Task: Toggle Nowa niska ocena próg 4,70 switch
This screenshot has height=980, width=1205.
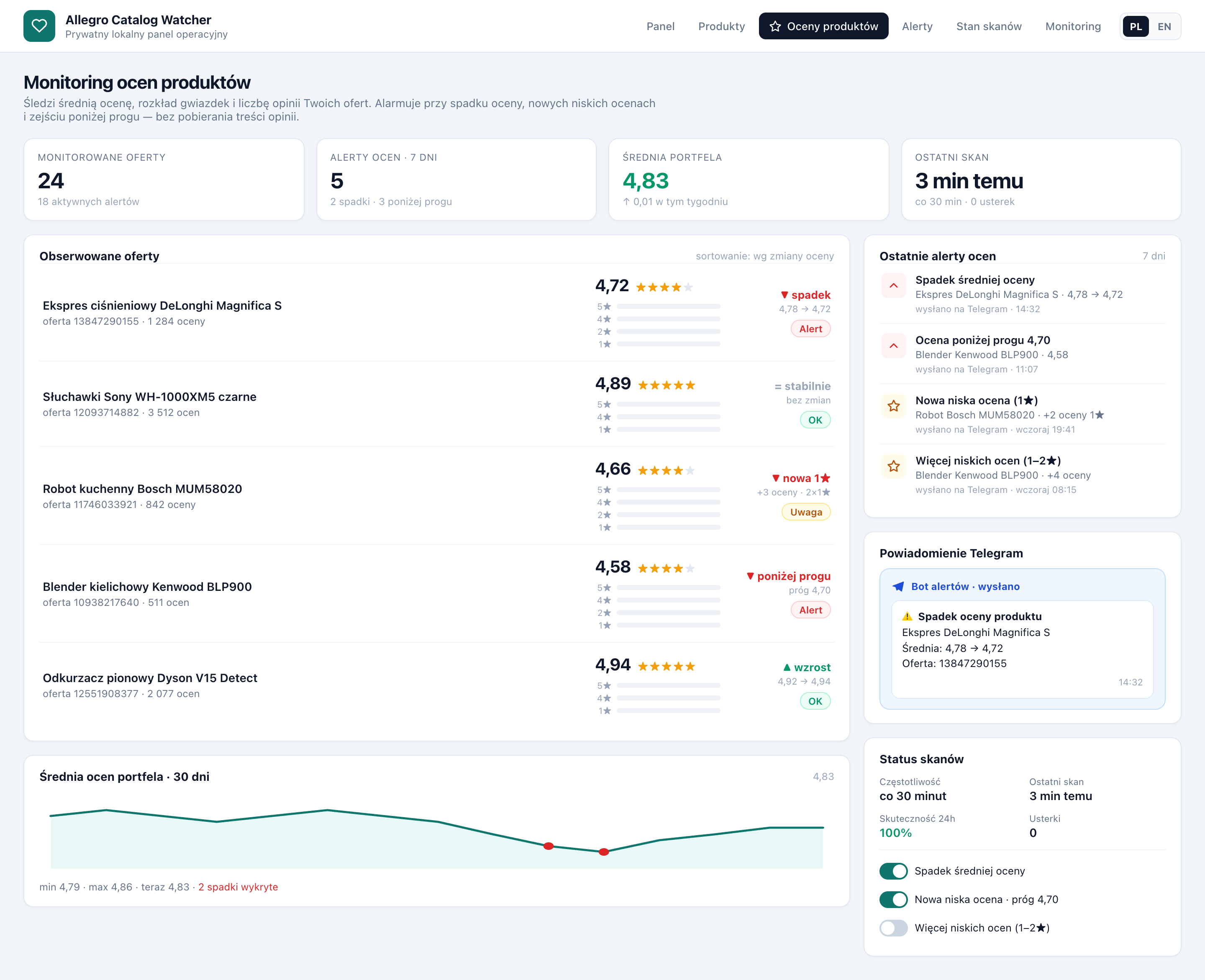Action: [893, 899]
